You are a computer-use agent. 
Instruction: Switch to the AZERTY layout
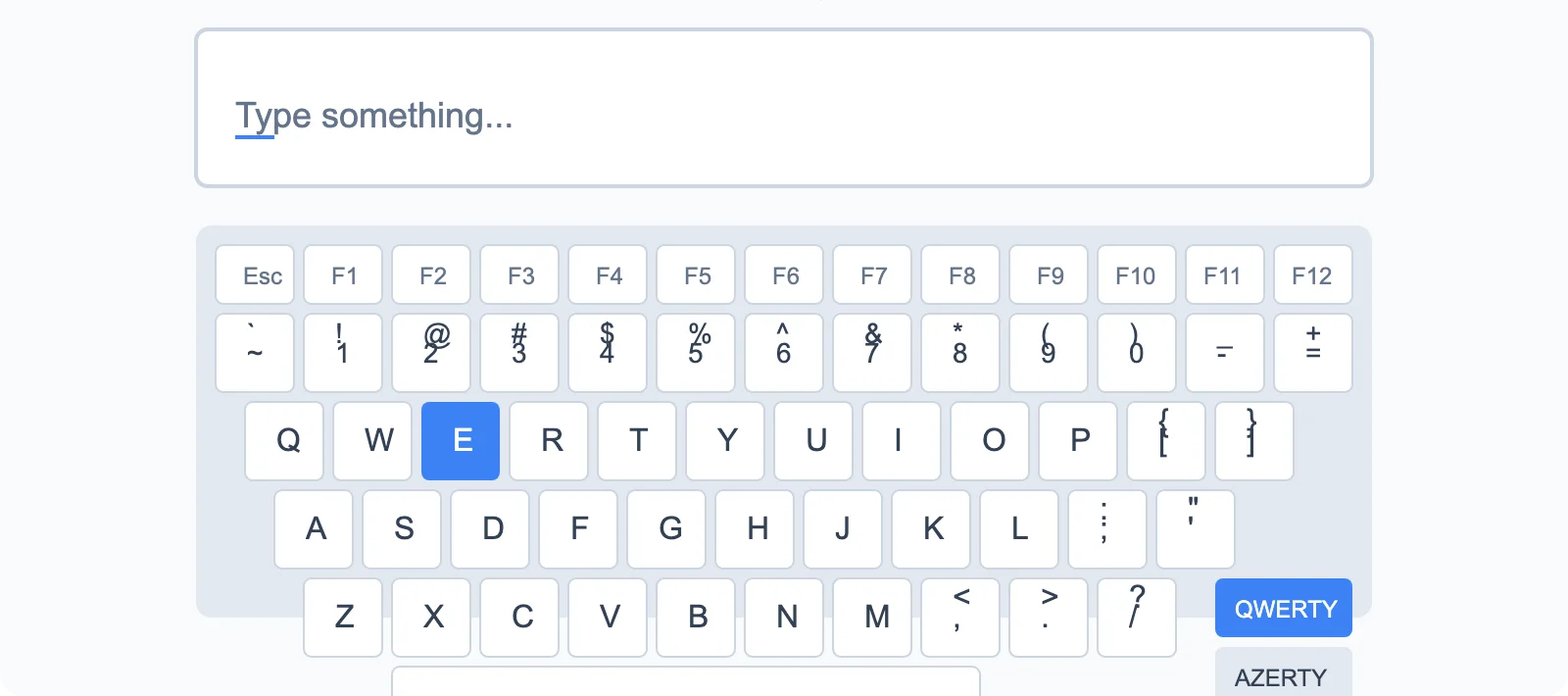point(1281,676)
